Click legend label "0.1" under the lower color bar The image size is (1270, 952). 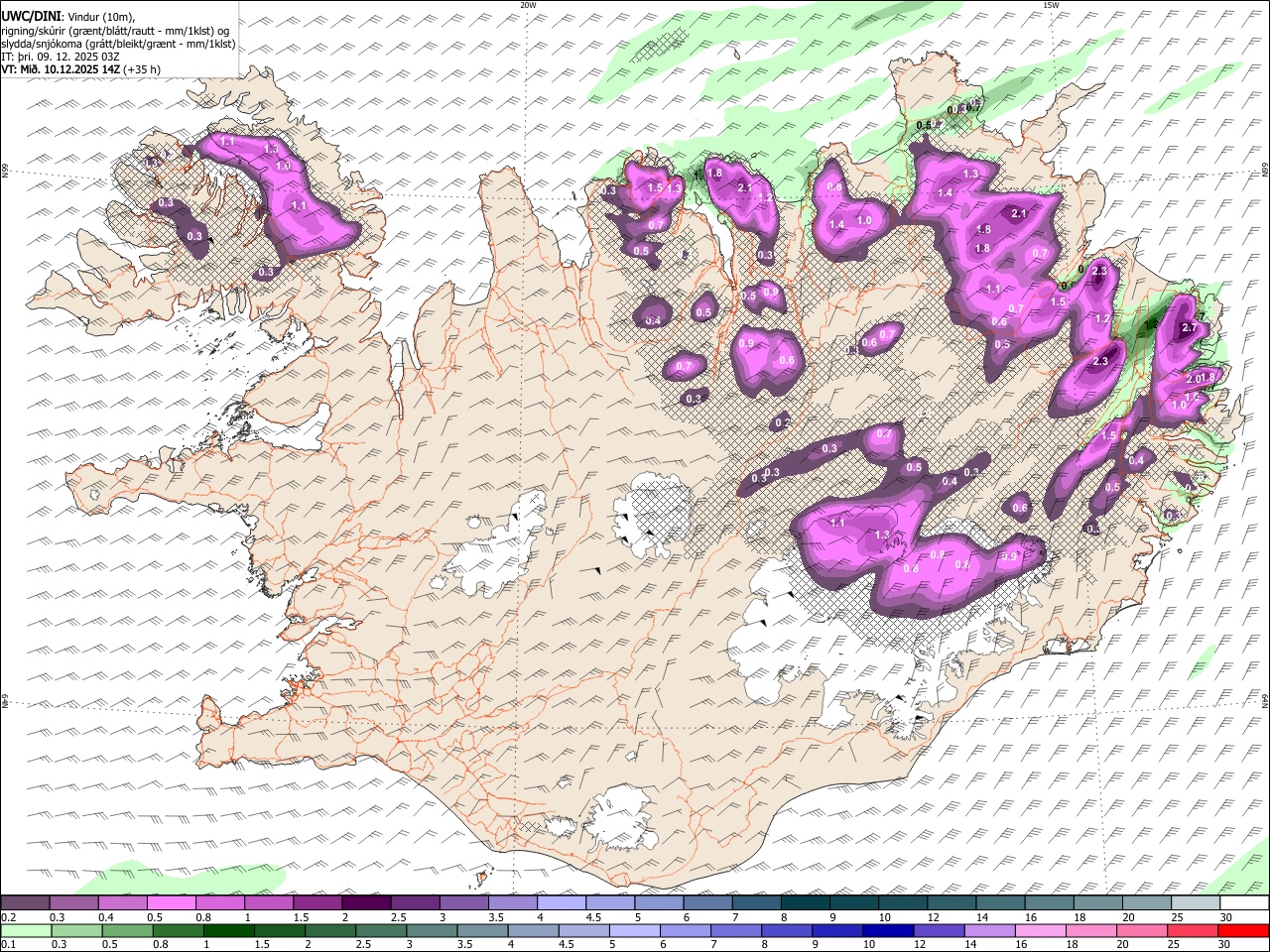tap(6, 945)
